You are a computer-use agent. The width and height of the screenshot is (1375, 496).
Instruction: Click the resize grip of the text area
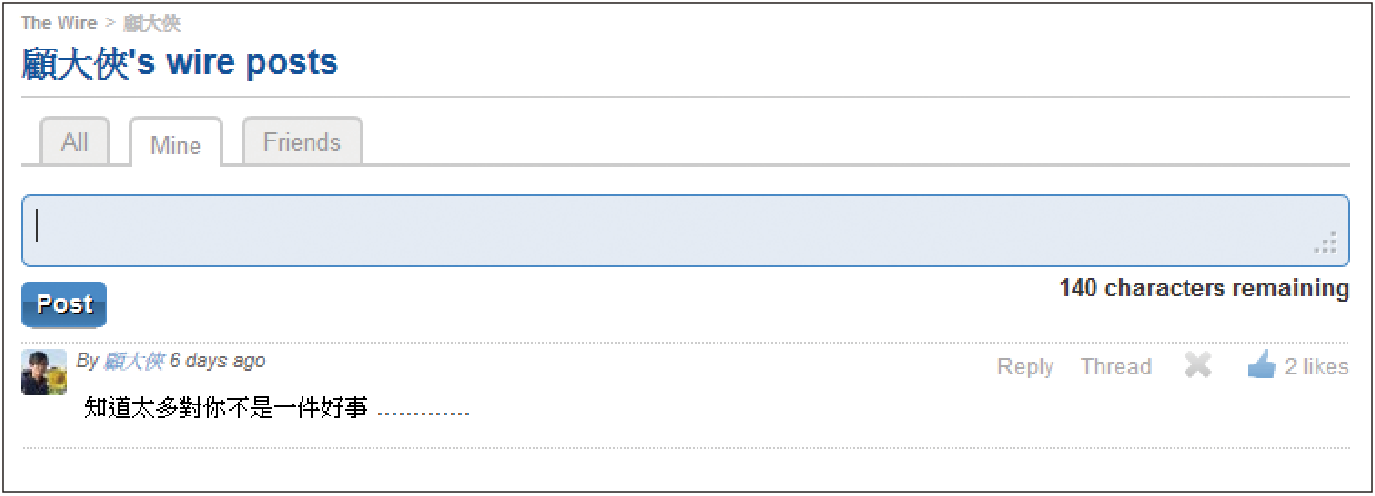pos(1326,242)
